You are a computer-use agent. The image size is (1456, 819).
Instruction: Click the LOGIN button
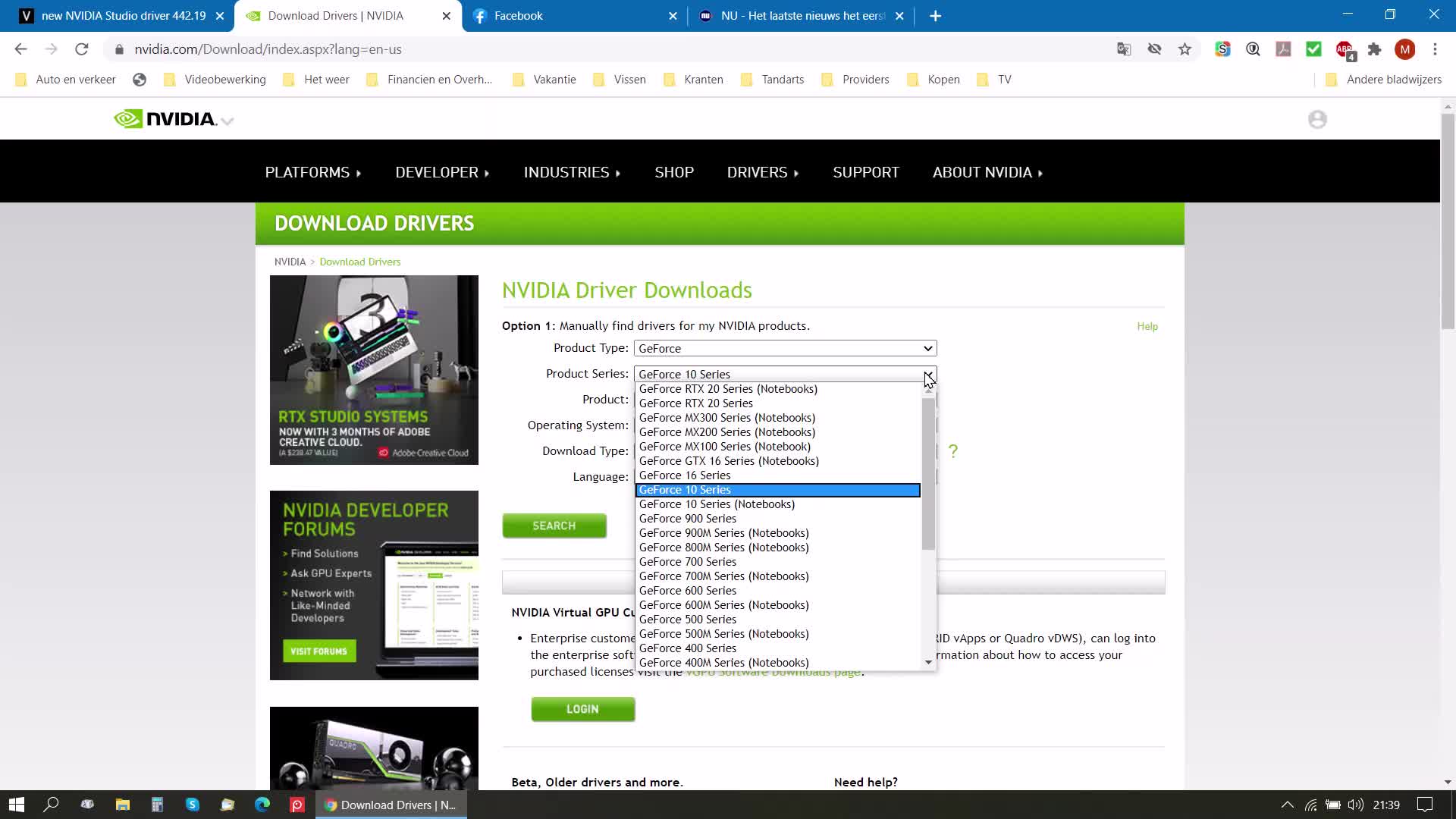click(582, 709)
